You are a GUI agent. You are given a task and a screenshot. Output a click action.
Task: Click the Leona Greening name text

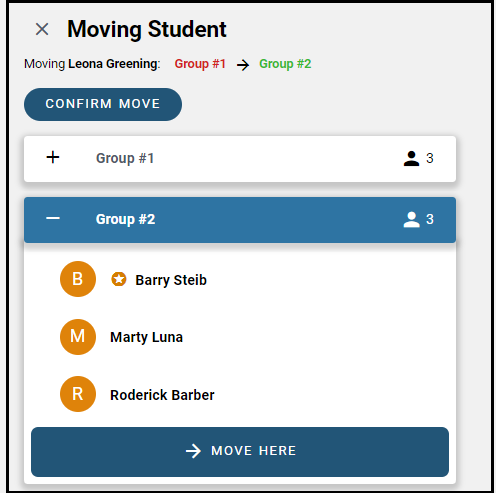[x=114, y=64]
